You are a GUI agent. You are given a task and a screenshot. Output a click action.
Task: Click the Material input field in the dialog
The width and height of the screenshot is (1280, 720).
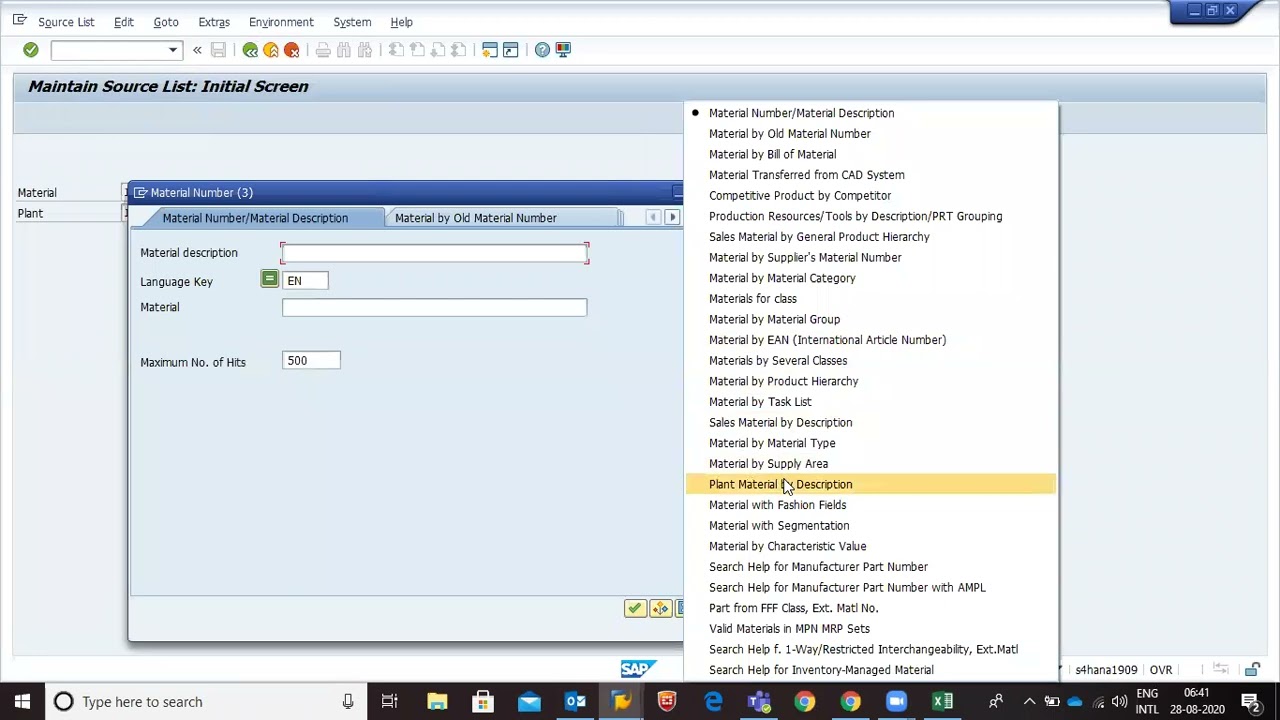click(435, 307)
